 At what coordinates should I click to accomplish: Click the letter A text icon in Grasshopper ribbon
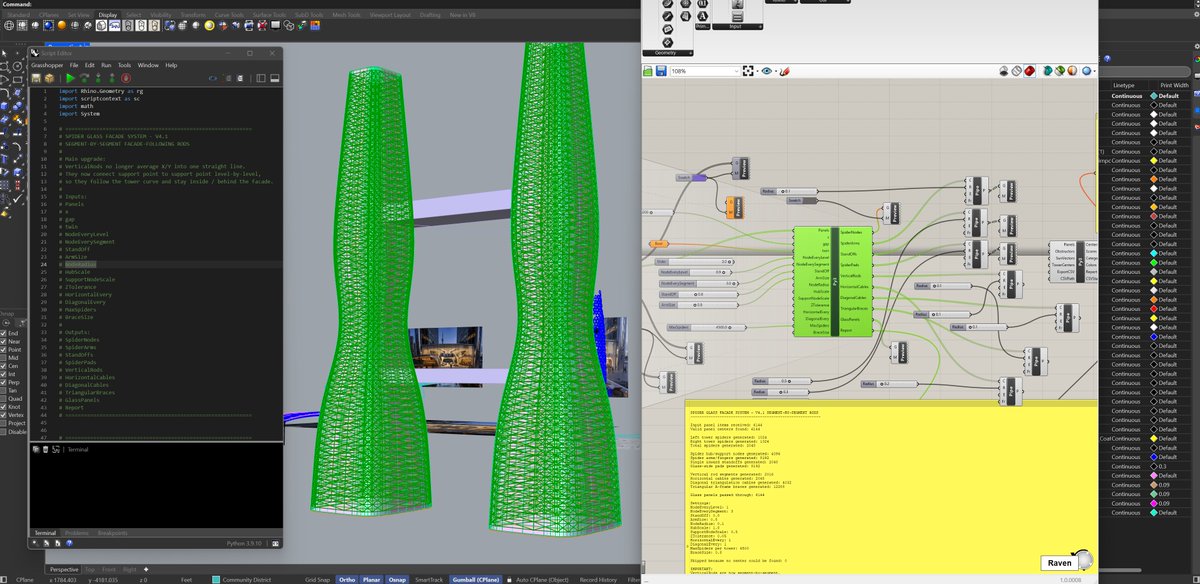(x=703, y=17)
